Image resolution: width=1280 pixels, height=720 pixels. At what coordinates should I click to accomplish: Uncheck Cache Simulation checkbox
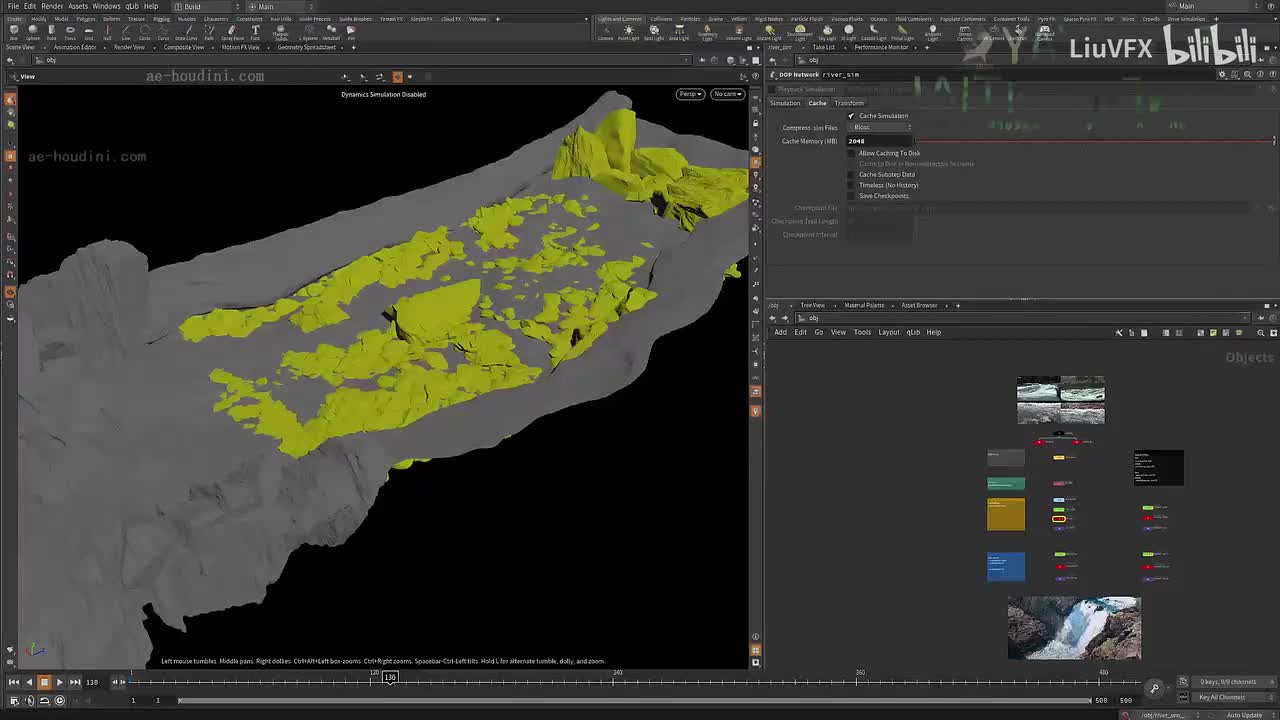click(x=851, y=116)
